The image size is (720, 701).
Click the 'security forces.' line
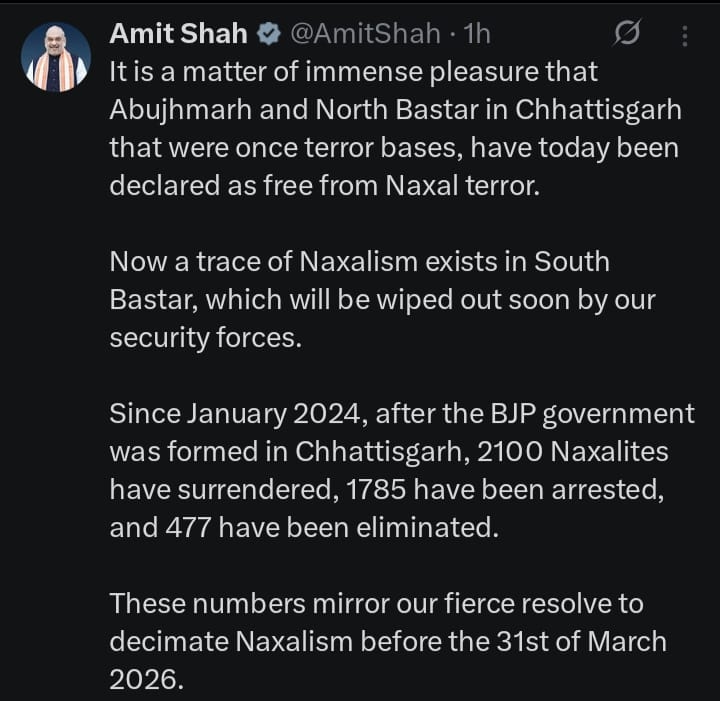[x=205, y=338]
